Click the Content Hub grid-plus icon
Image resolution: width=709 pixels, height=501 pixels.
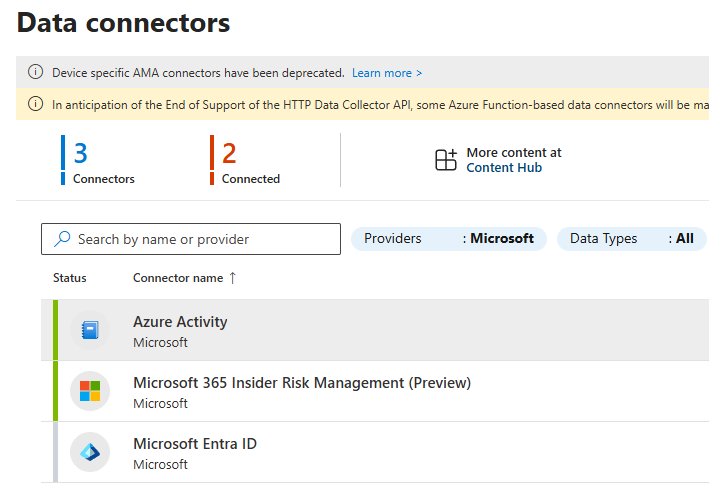tap(446, 160)
